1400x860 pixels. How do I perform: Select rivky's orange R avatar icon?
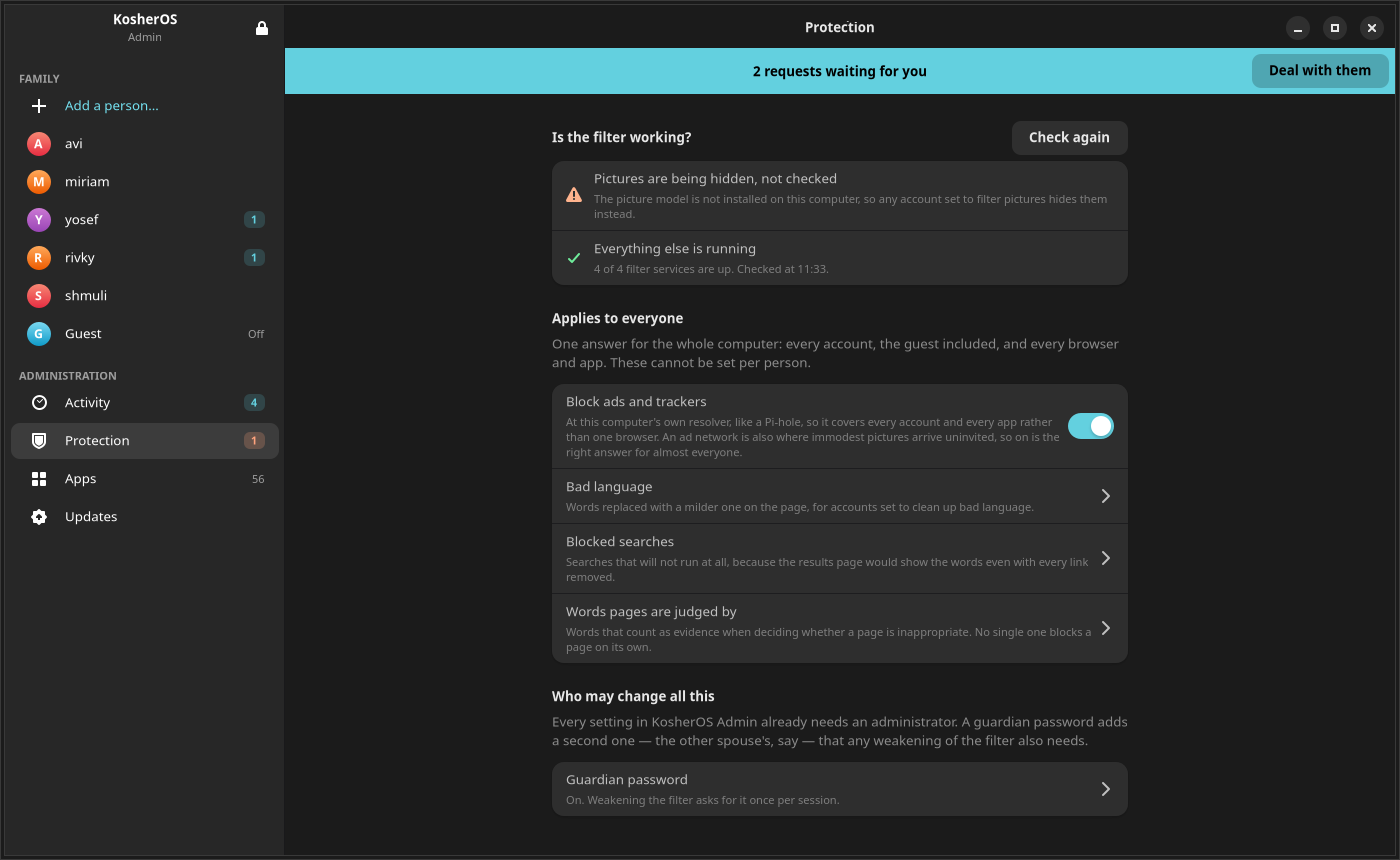click(x=38, y=258)
